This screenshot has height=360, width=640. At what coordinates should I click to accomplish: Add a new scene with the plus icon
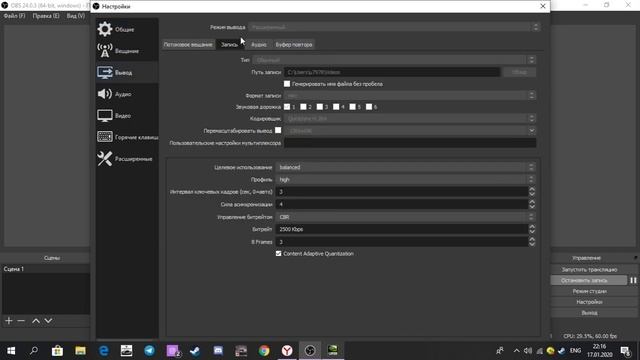(x=9, y=321)
